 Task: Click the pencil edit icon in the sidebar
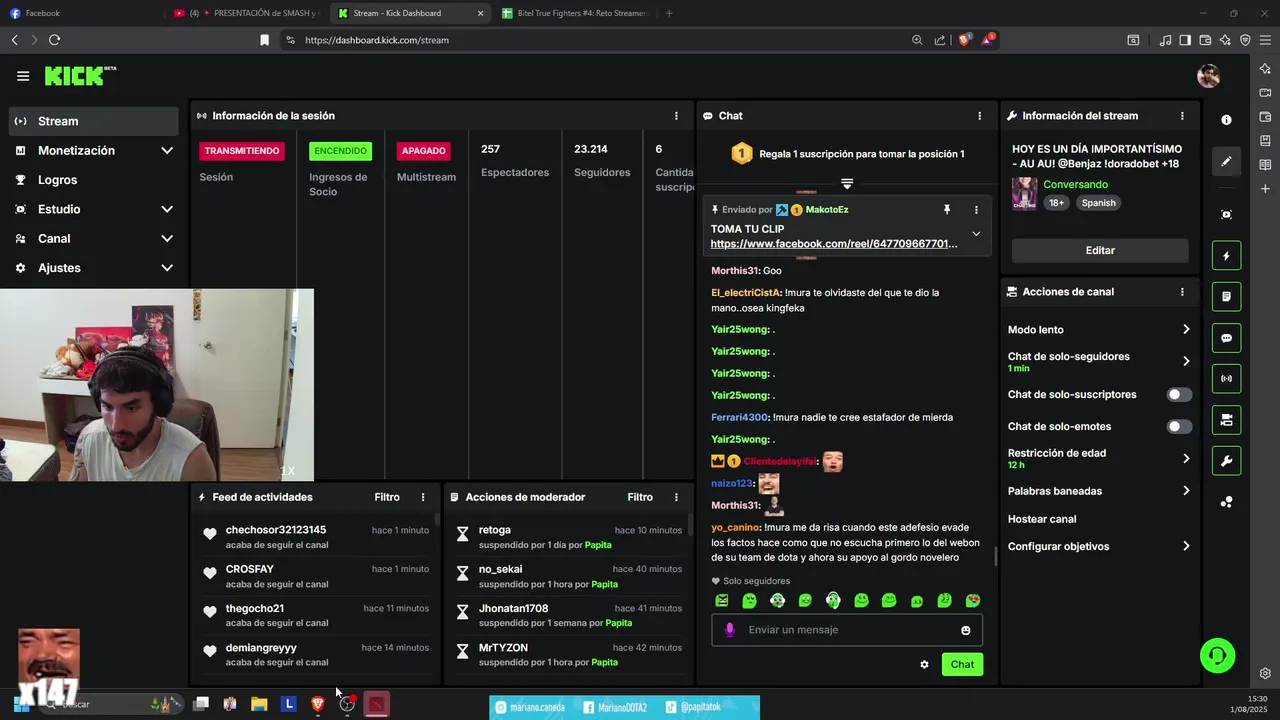point(1226,161)
